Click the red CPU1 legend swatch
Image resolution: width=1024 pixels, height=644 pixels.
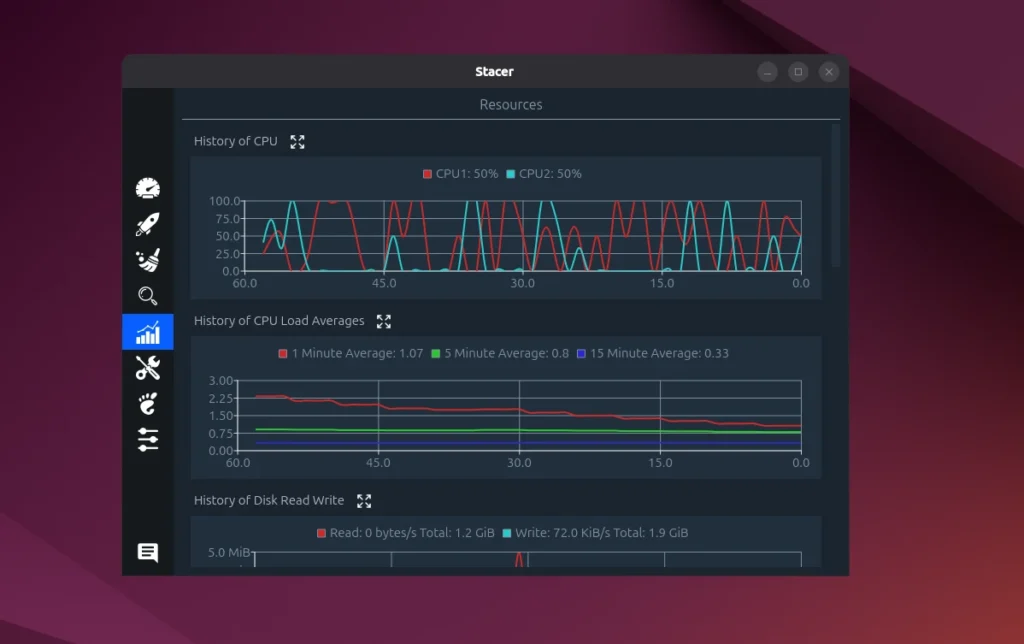pos(428,174)
